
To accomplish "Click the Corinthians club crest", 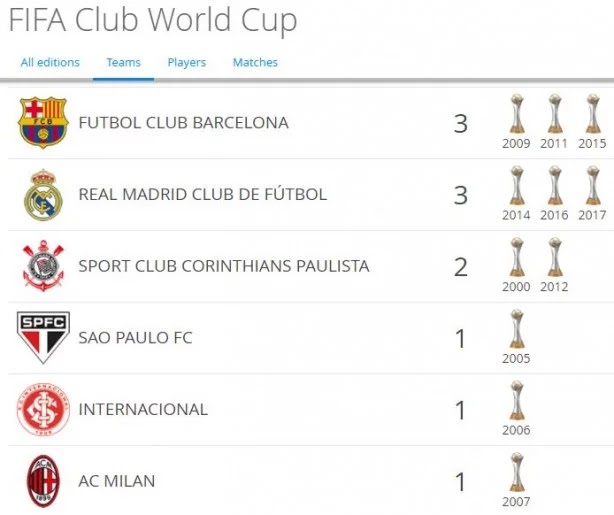I will click(x=43, y=266).
